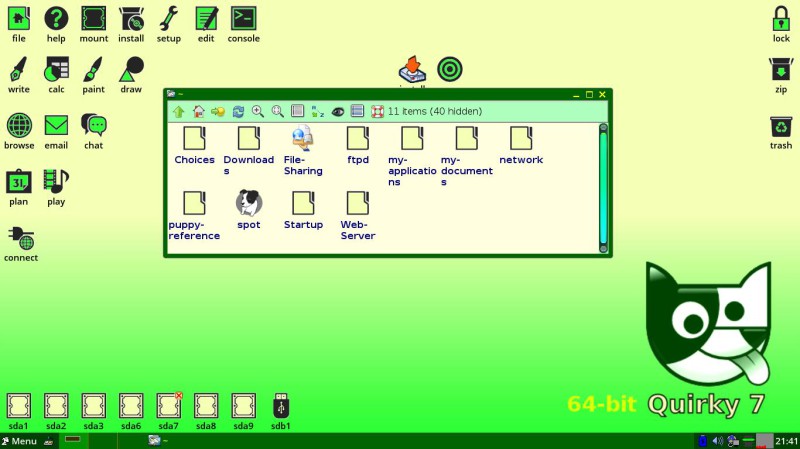Refresh the directory listing
This screenshot has width=800, height=449.
click(238, 111)
